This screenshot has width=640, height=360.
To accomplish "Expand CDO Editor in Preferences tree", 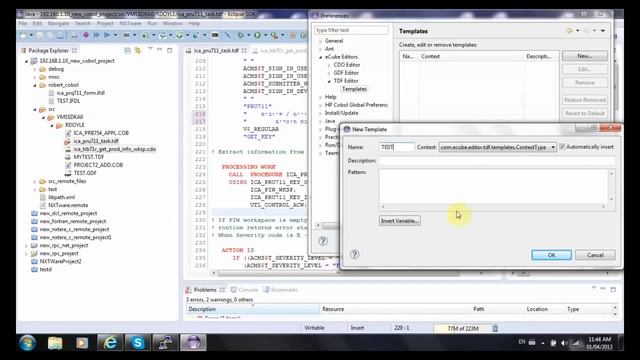I will [x=329, y=65].
